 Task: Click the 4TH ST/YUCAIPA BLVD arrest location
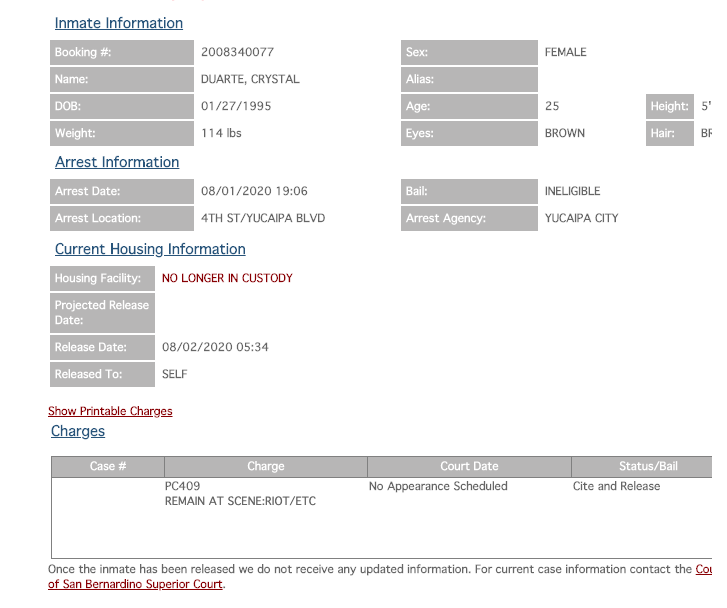(263, 218)
